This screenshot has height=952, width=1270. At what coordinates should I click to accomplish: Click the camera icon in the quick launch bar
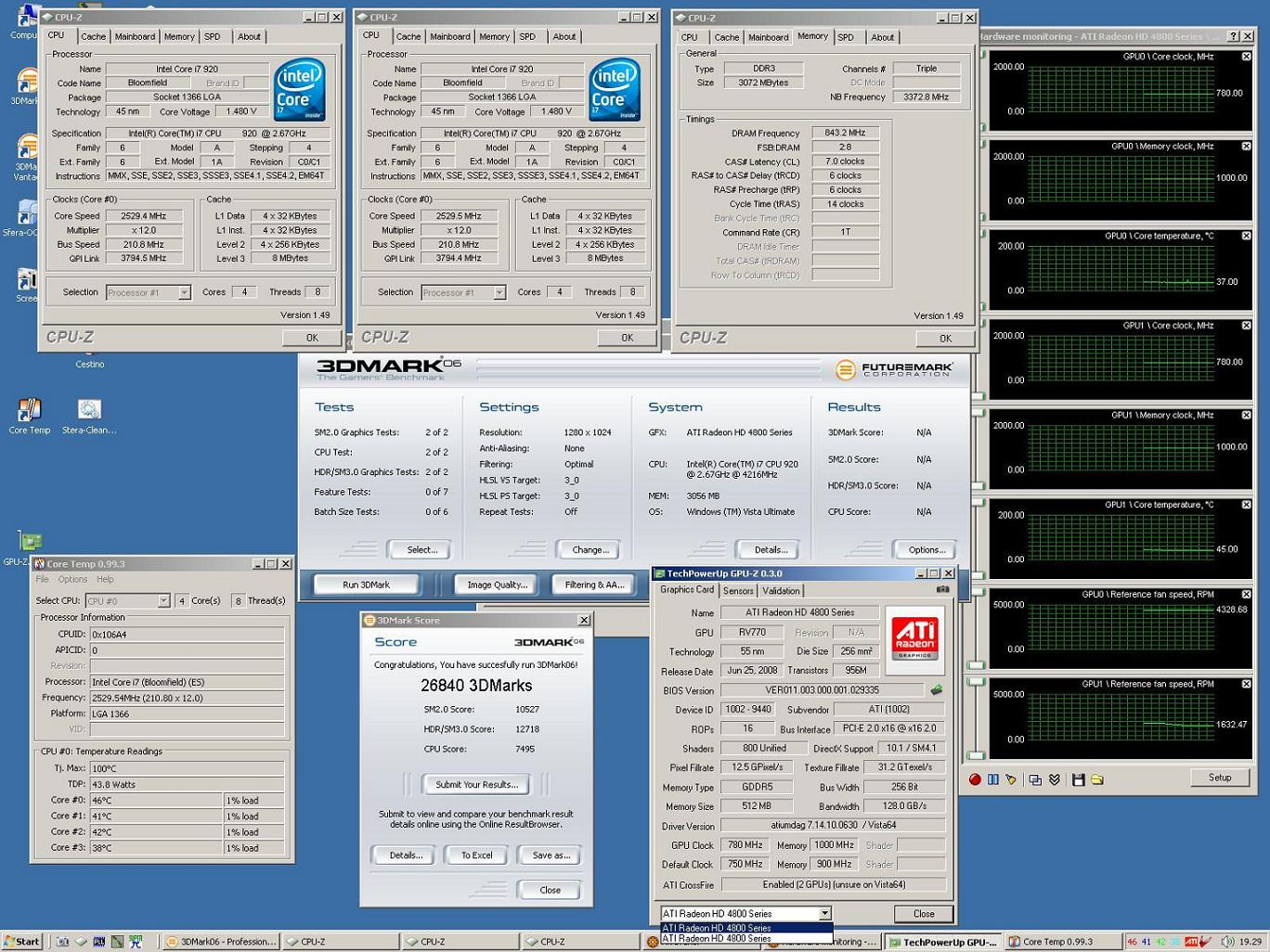[x=62, y=942]
